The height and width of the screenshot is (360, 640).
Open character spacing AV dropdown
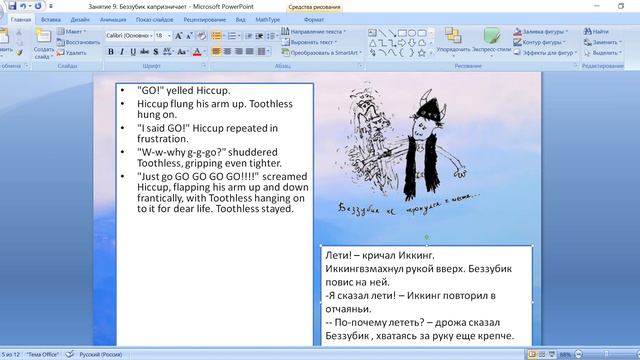point(168,52)
